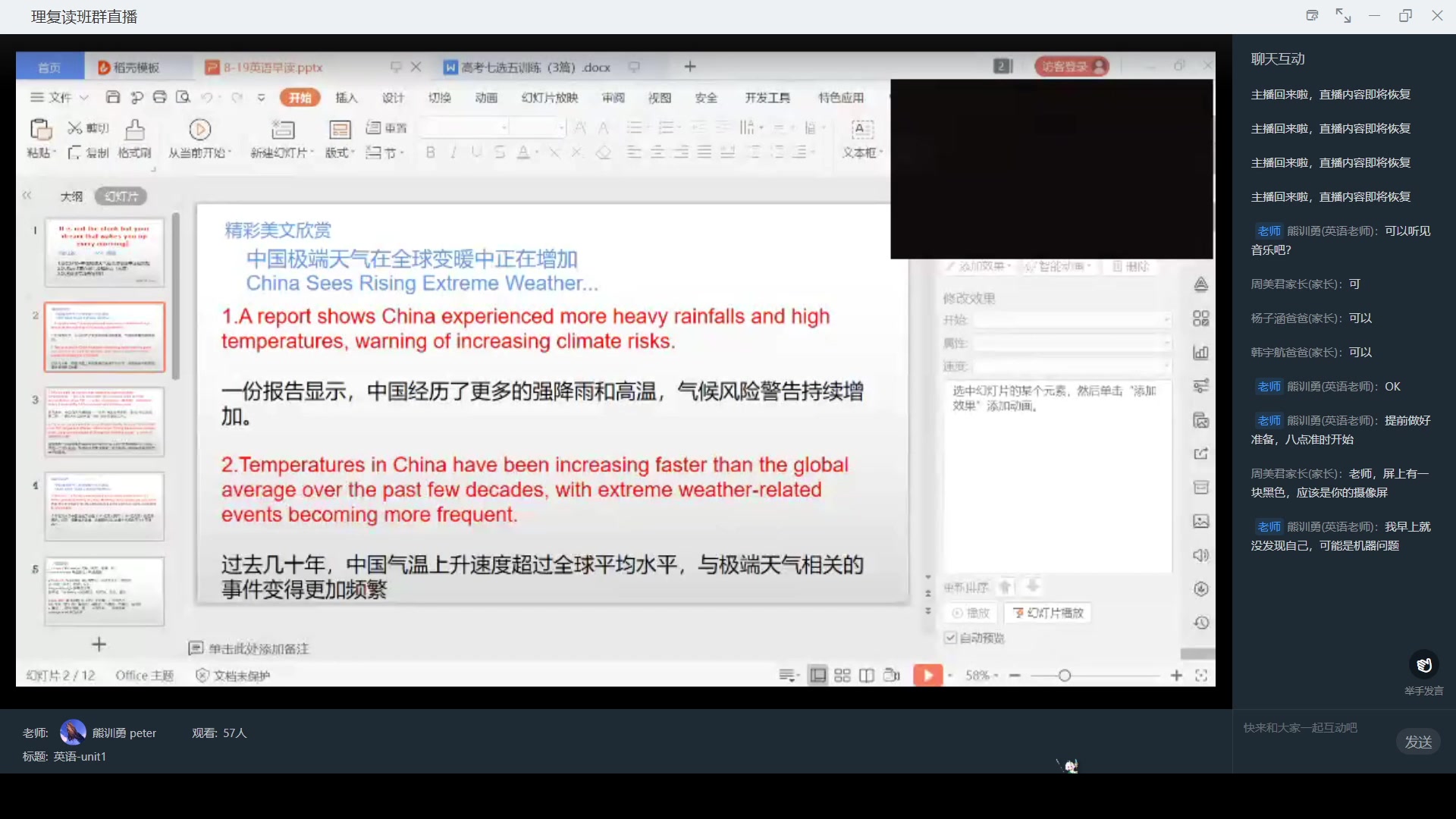1456x819 pixels.
Task: Click zoom in plus button
Action: pos(1176,675)
